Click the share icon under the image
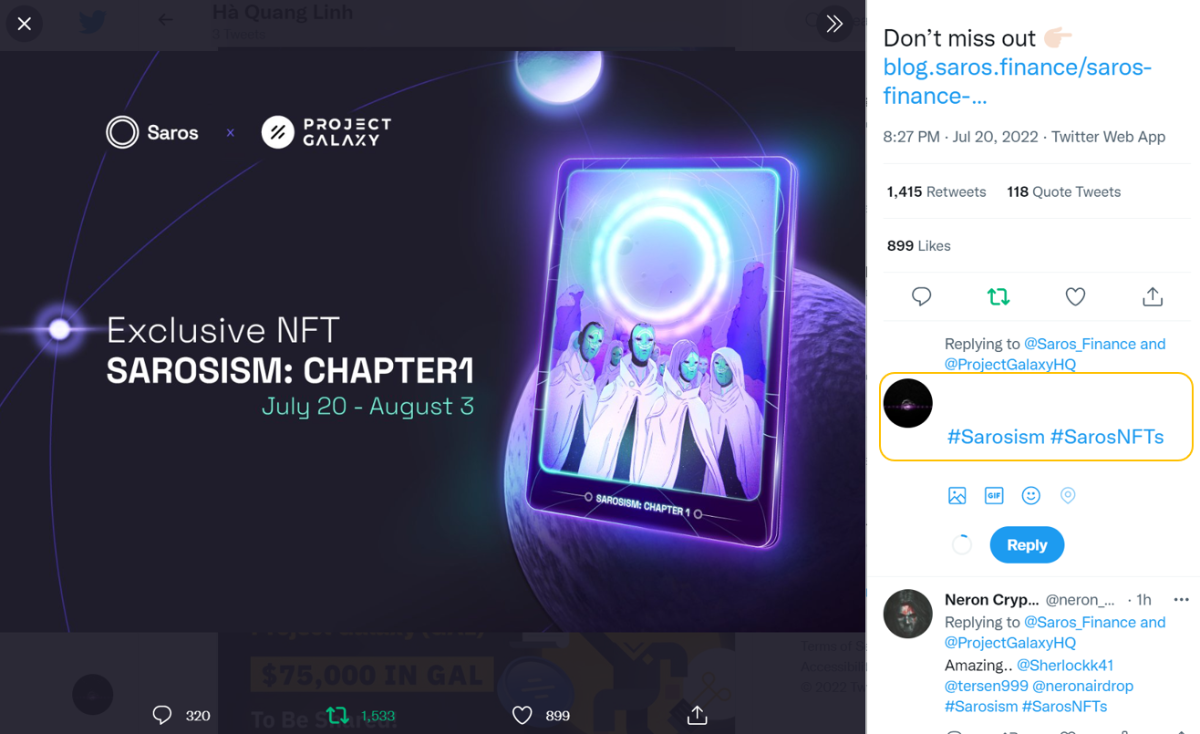The image size is (1200, 734). [698, 715]
